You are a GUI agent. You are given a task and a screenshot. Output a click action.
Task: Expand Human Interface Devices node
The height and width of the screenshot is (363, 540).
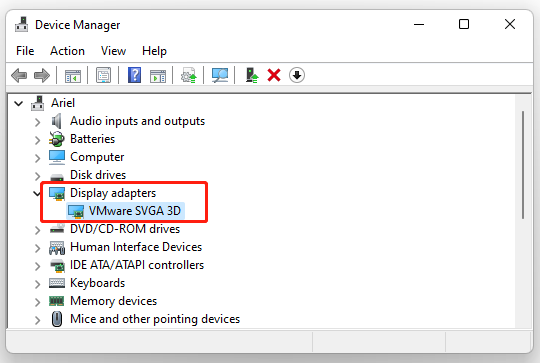point(38,248)
